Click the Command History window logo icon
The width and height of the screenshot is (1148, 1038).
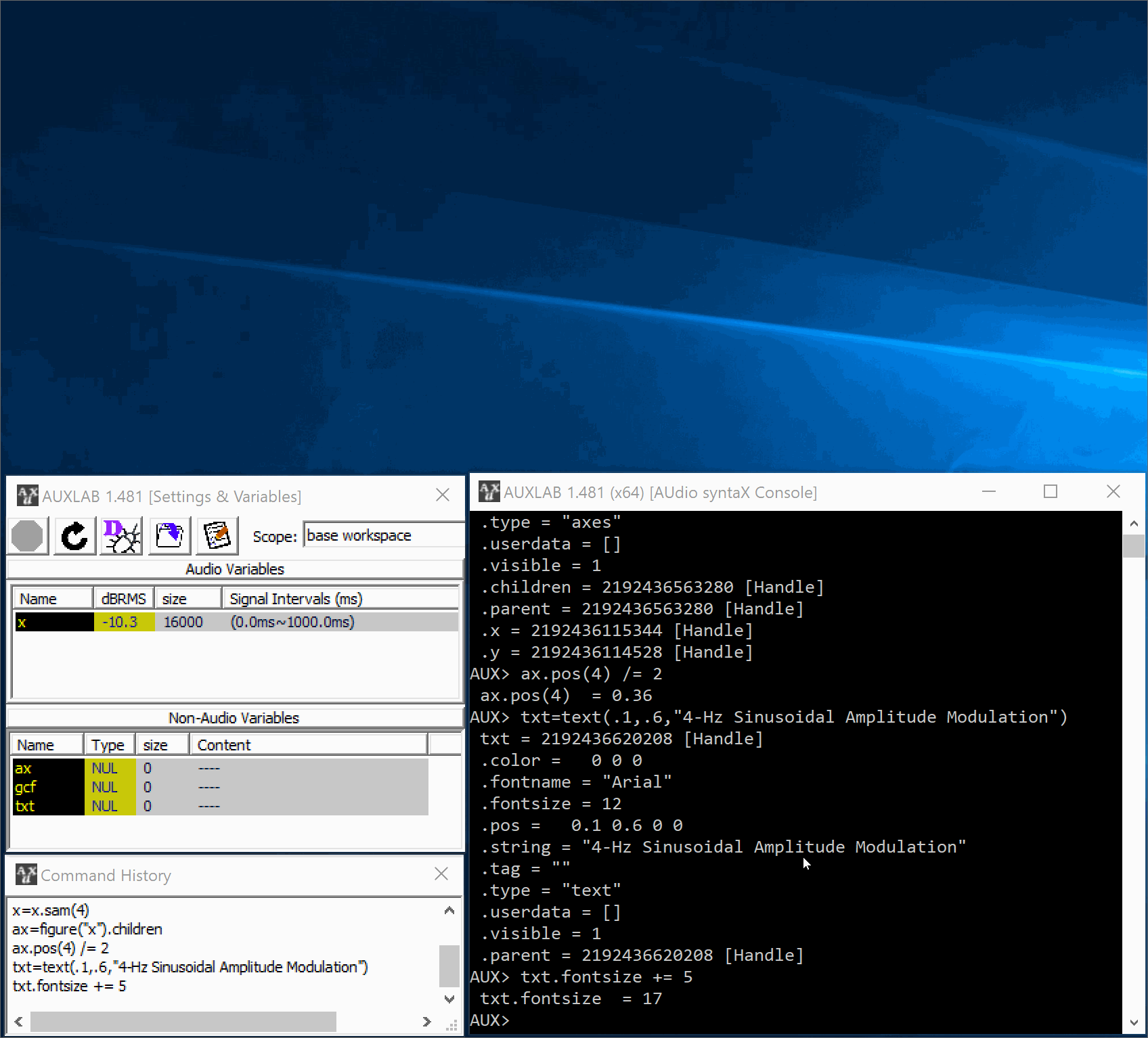coord(26,875)
